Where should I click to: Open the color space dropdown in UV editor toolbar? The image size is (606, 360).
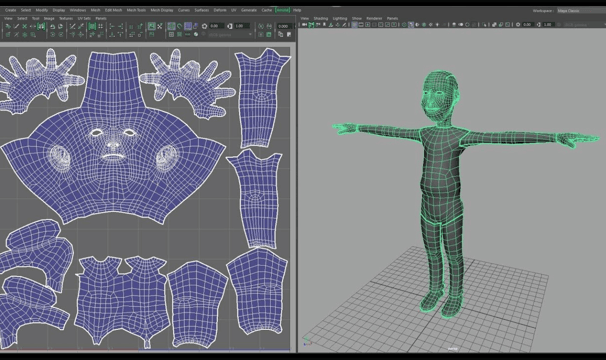point(230,34)
